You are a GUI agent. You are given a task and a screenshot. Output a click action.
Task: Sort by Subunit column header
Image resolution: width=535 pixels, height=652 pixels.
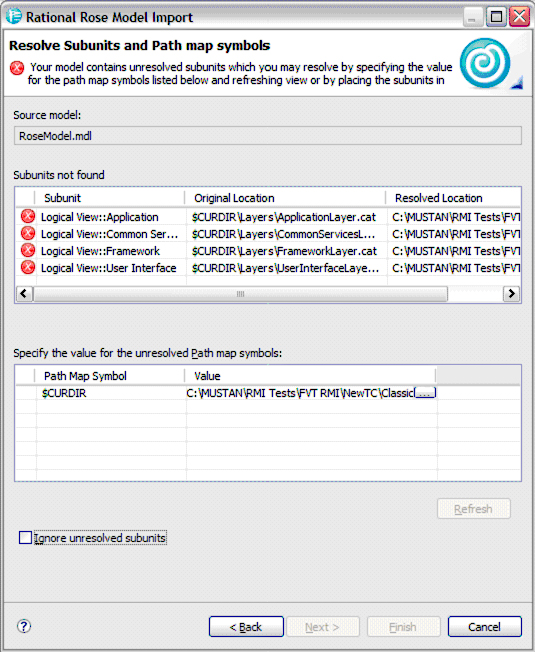tap(110, 198)
